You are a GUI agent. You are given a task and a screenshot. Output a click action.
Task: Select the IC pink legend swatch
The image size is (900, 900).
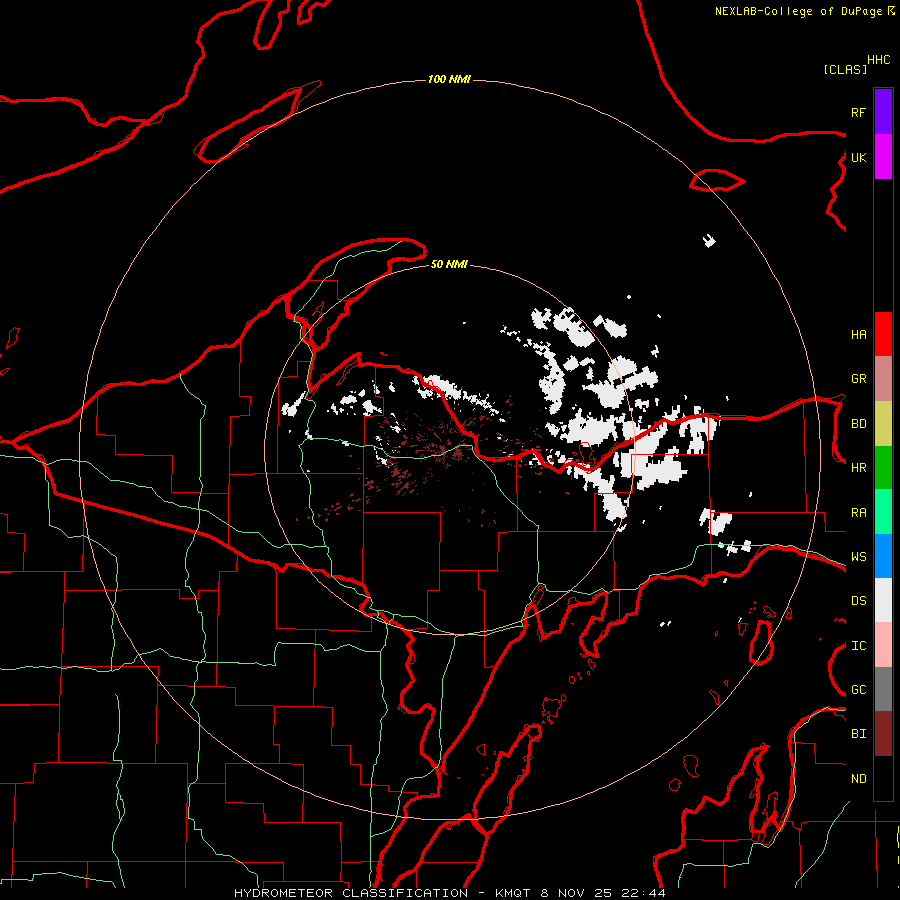(x=883, y=645)
